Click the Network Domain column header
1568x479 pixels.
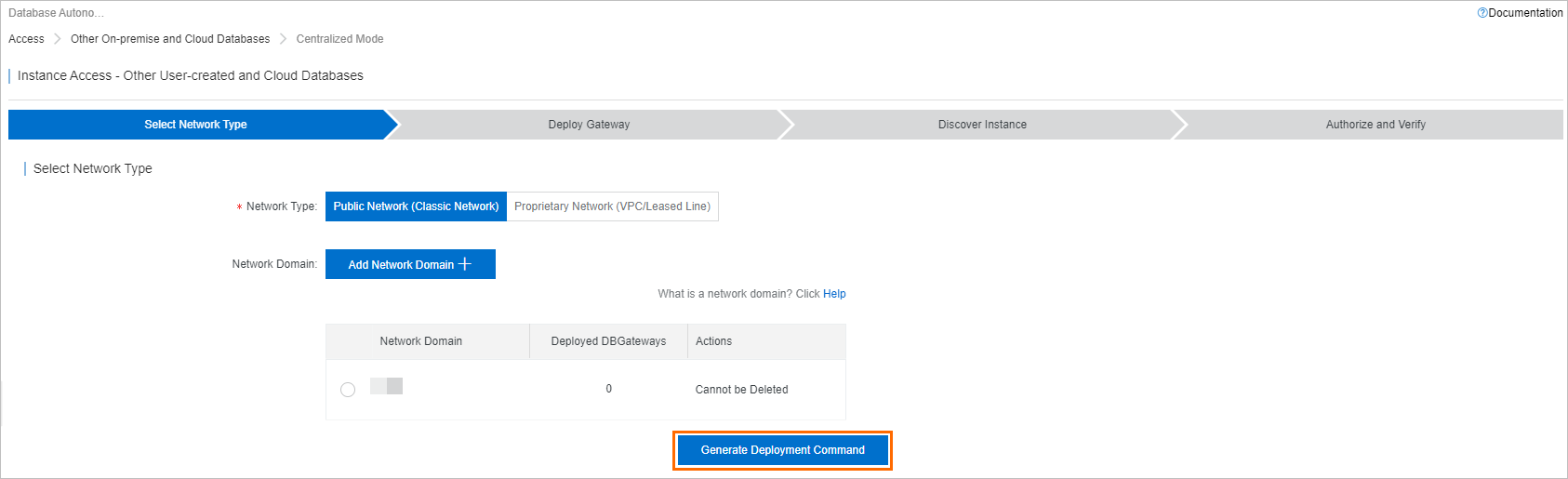420,341
